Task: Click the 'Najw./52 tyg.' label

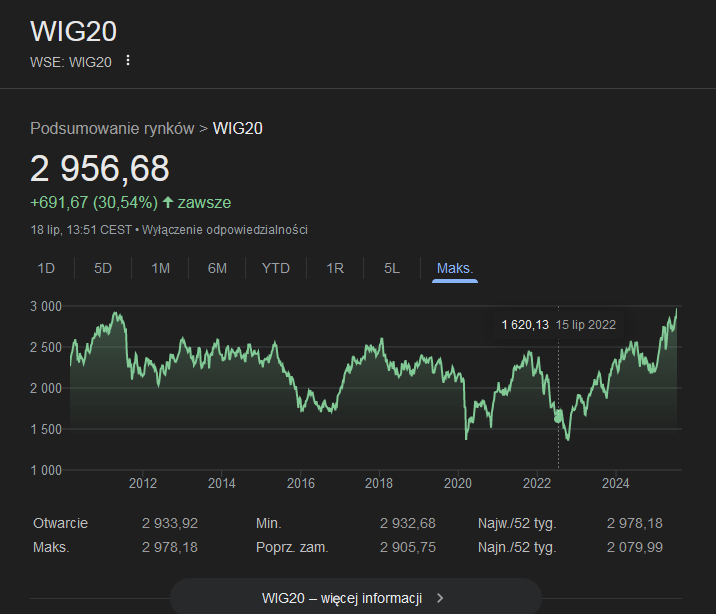Action: pyautogui.click(x=517, y=523)
